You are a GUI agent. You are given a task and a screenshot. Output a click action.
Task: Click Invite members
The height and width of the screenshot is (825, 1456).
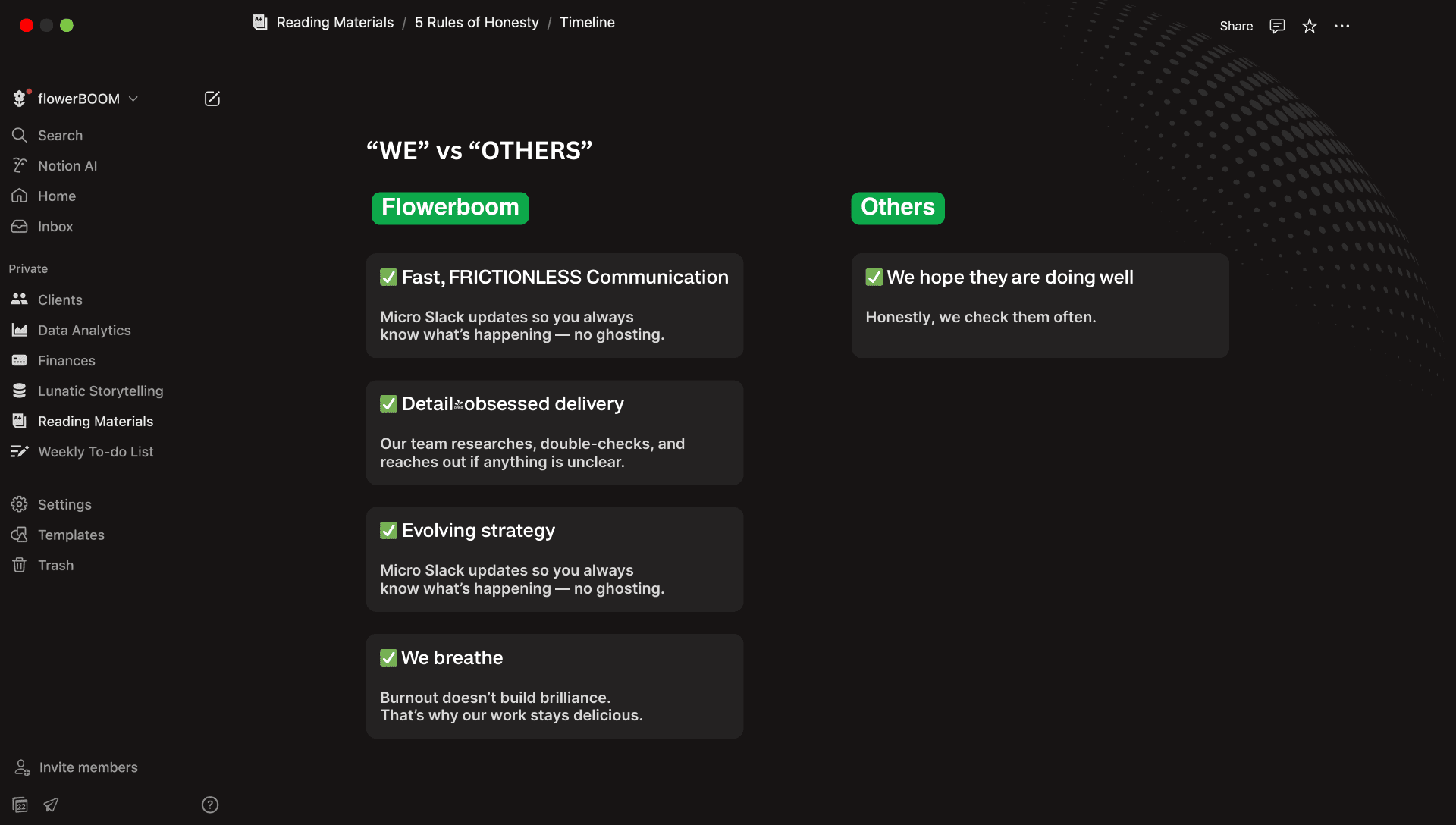tap(88, 767)
